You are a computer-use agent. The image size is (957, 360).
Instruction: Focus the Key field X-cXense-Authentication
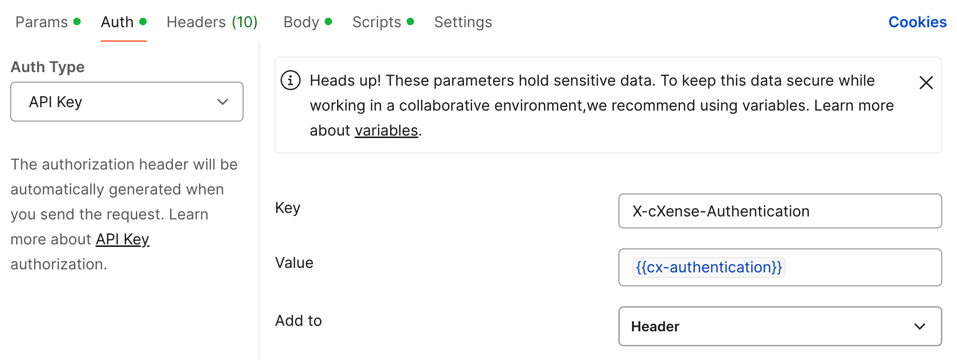[780, 211]
